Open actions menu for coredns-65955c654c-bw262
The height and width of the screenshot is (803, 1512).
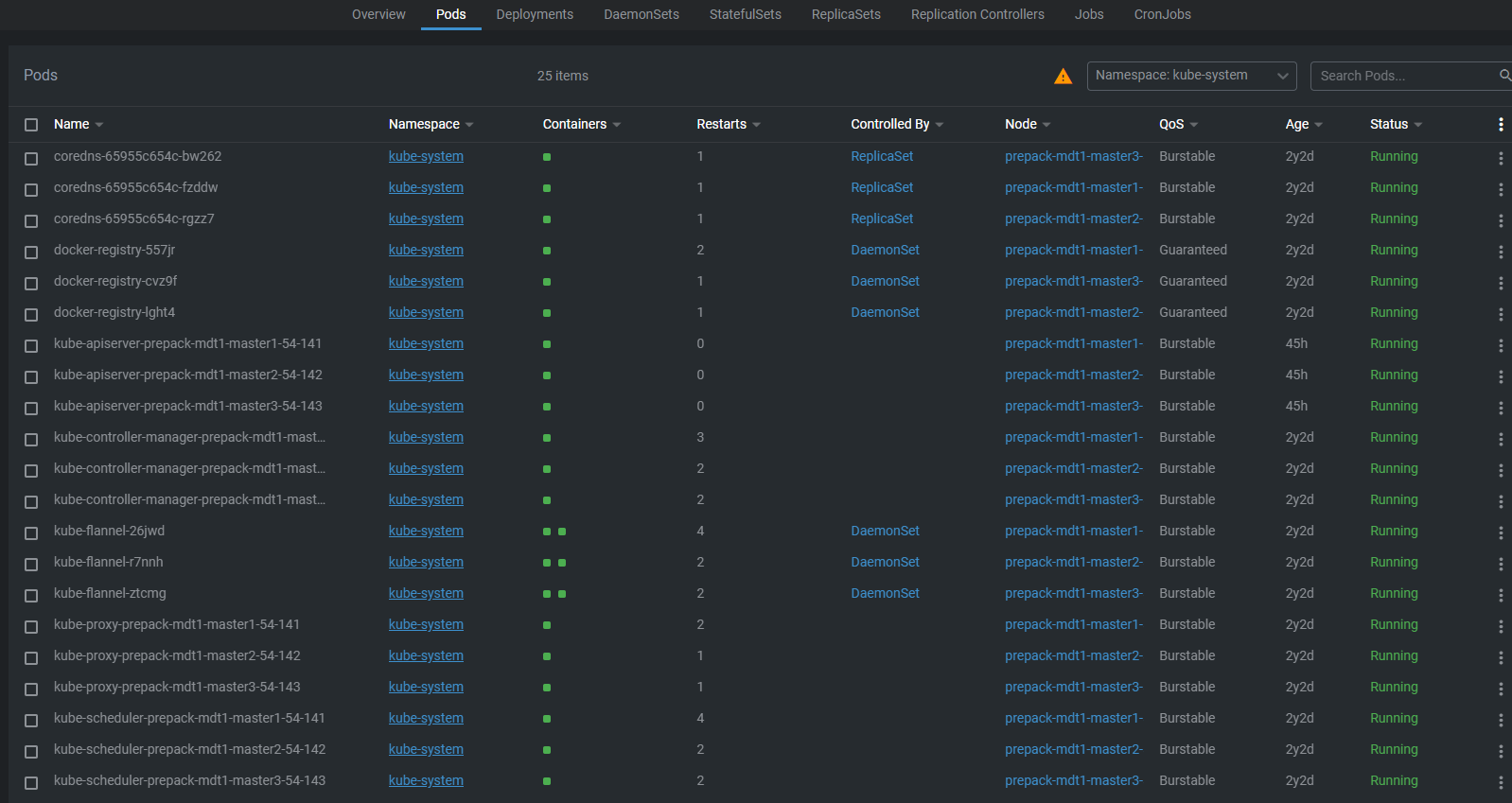coord(1501,158)
